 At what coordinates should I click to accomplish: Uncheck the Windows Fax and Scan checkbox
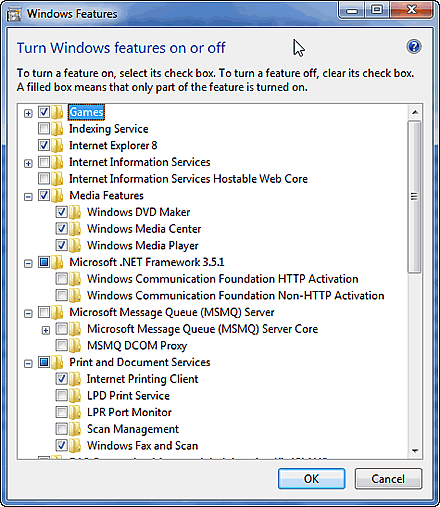pyautogui.click(x=61, y=445)
